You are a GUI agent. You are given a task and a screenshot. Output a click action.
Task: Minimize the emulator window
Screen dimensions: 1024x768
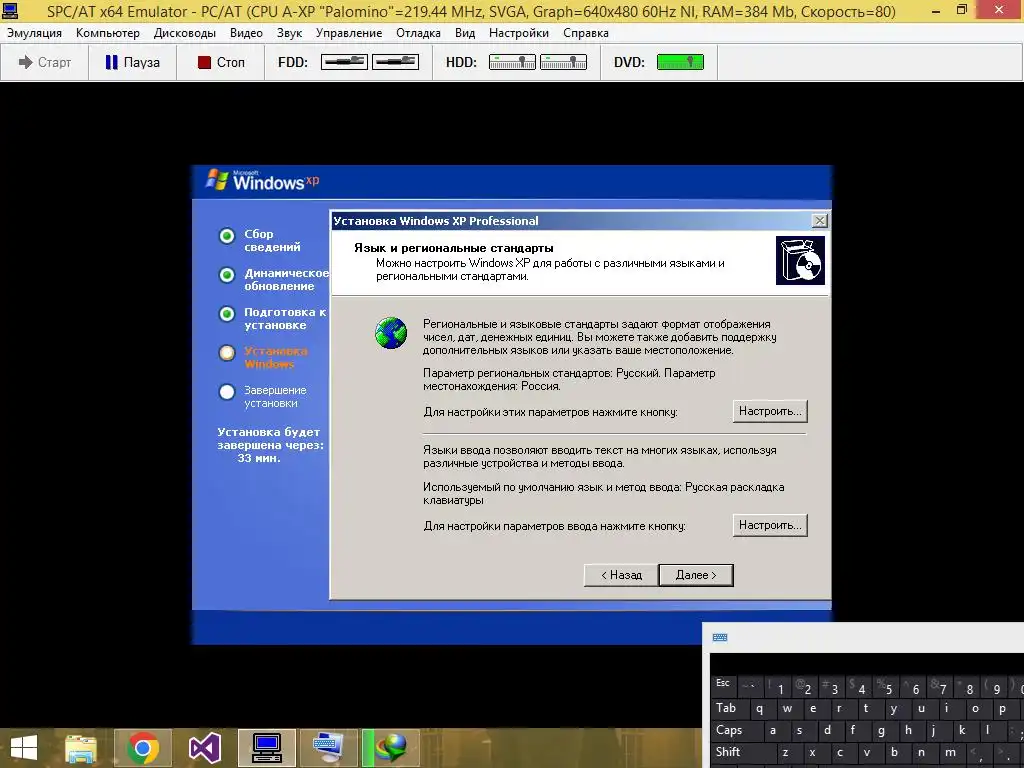tap(936, 10)
